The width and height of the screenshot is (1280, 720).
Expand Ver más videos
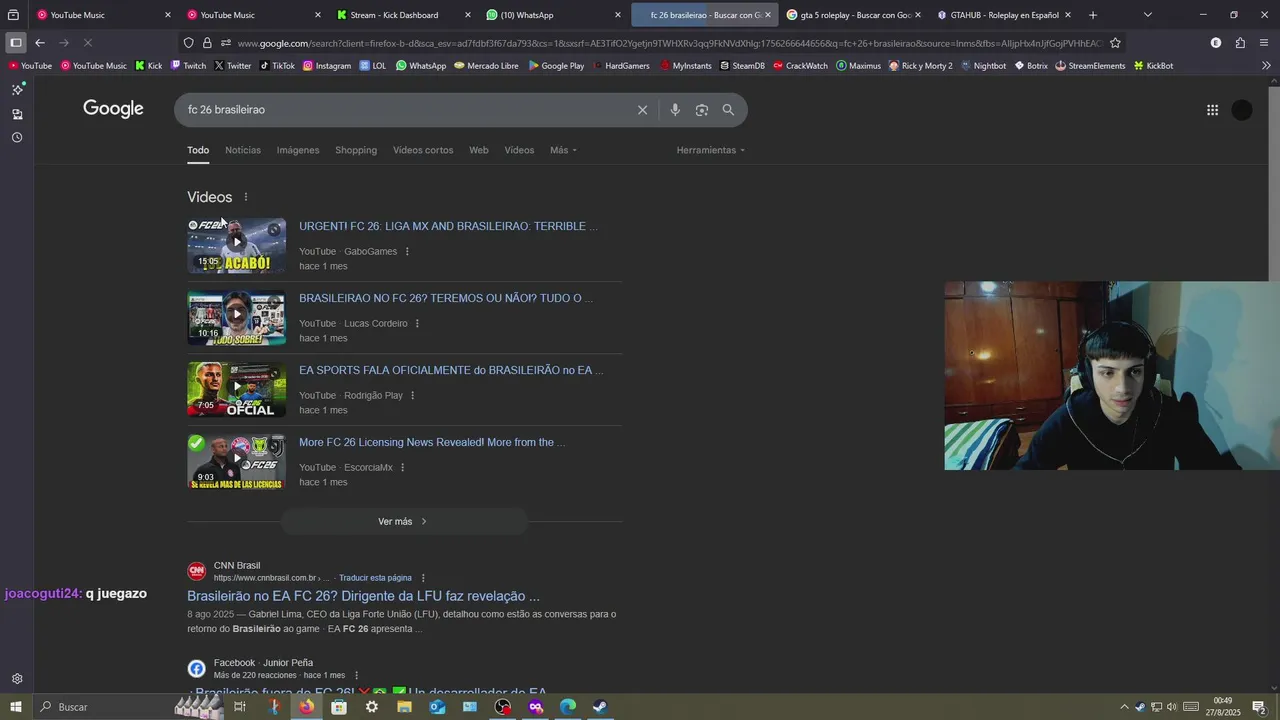coord(404,521)
